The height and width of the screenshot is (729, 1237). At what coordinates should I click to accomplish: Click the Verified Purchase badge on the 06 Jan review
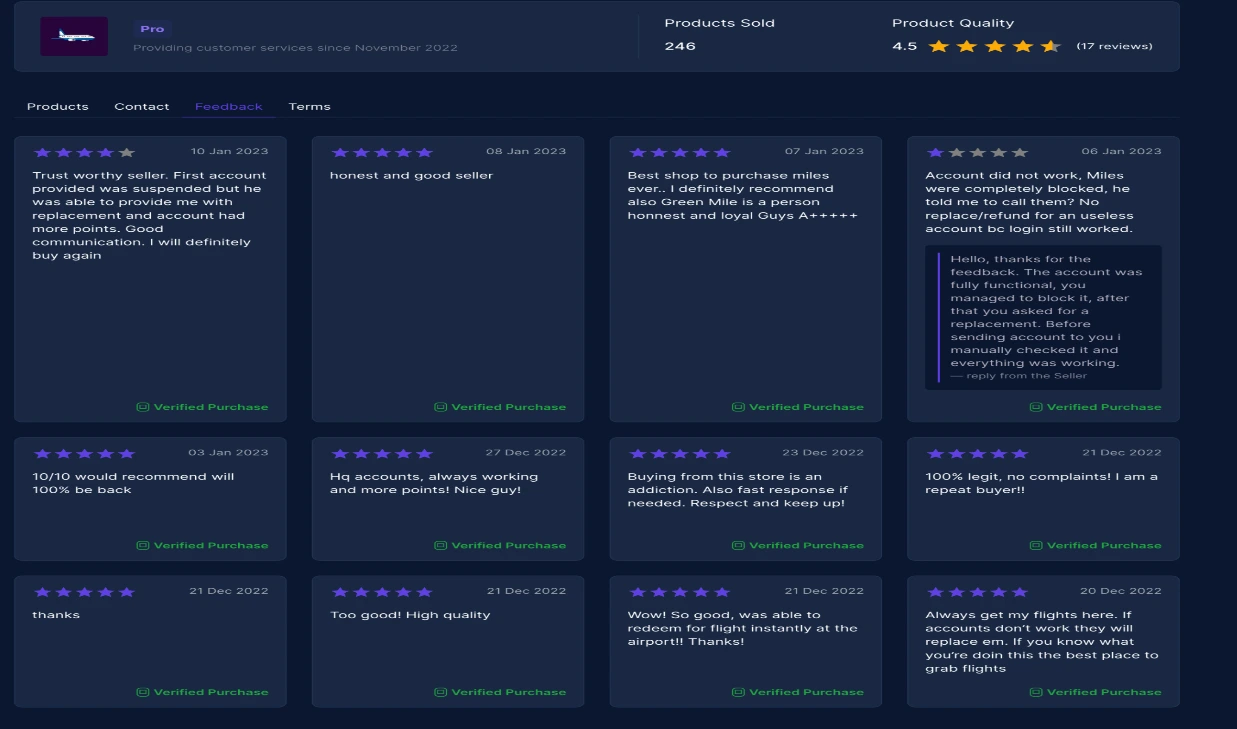(x=1036, y=407)
